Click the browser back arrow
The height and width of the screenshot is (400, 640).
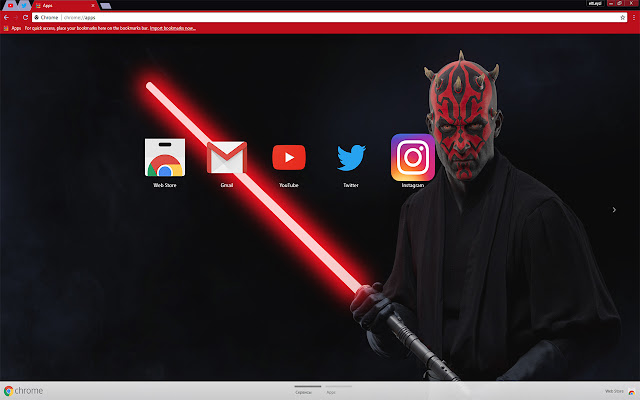pyautogui.click(x=6, y=18)
